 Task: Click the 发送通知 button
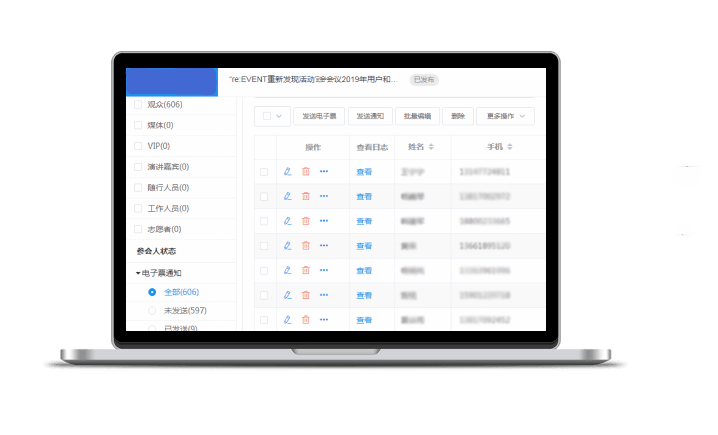tap(370, 116)
